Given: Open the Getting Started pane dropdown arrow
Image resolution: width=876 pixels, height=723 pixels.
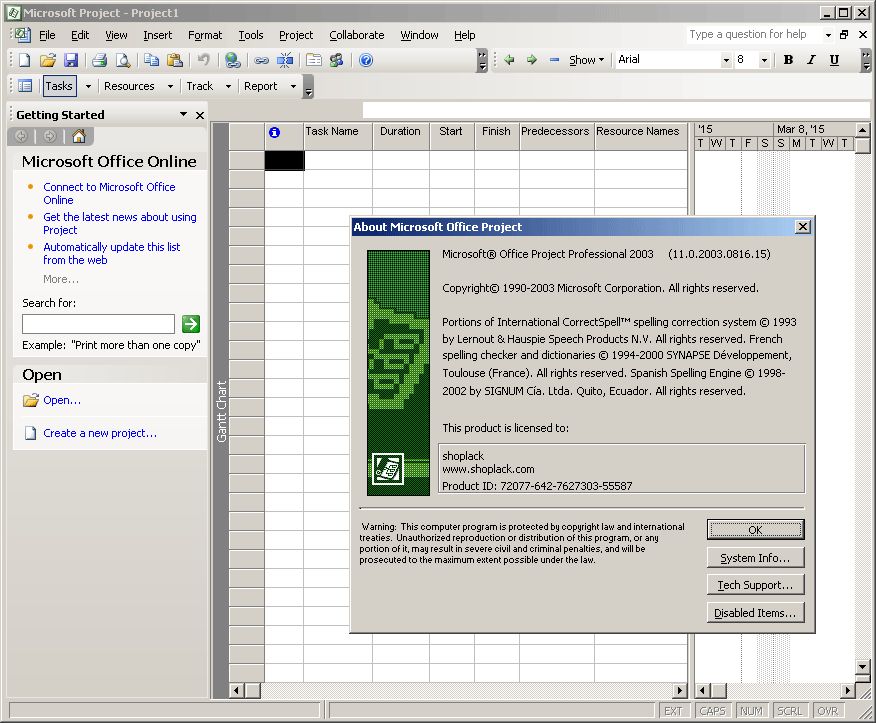Looking at the screenshot, I should point(183,114).
